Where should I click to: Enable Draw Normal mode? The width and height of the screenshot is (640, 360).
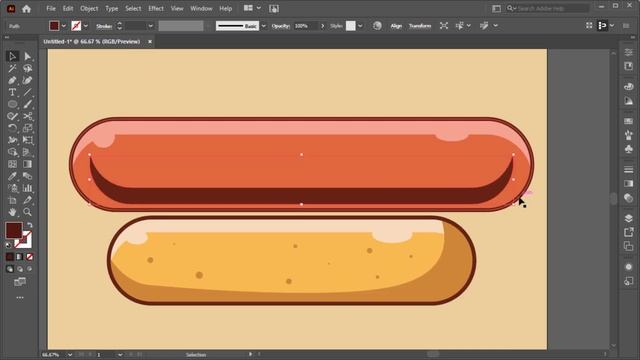point(10,269)
